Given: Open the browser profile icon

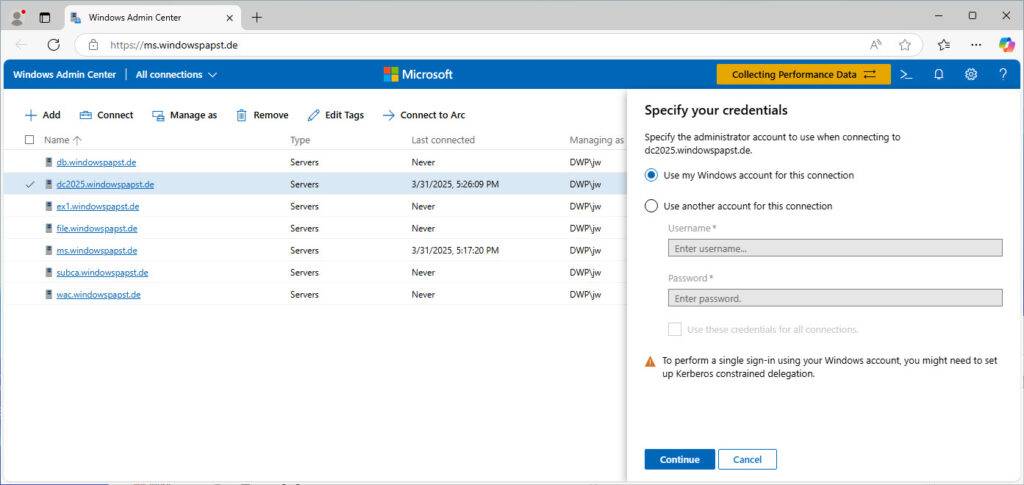Looking at the screenshot, I should click(x=18, y=18).
